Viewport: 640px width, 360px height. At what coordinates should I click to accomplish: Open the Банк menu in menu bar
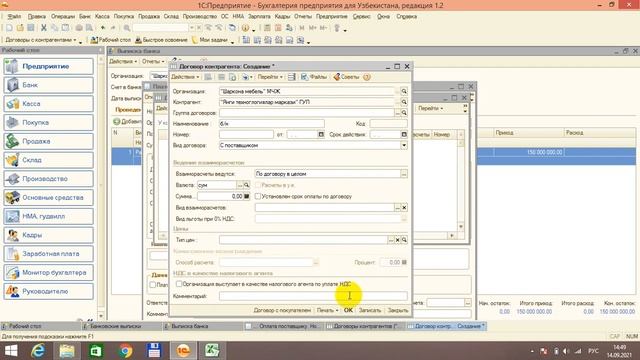pyautogui.click(x=85, y=16)
